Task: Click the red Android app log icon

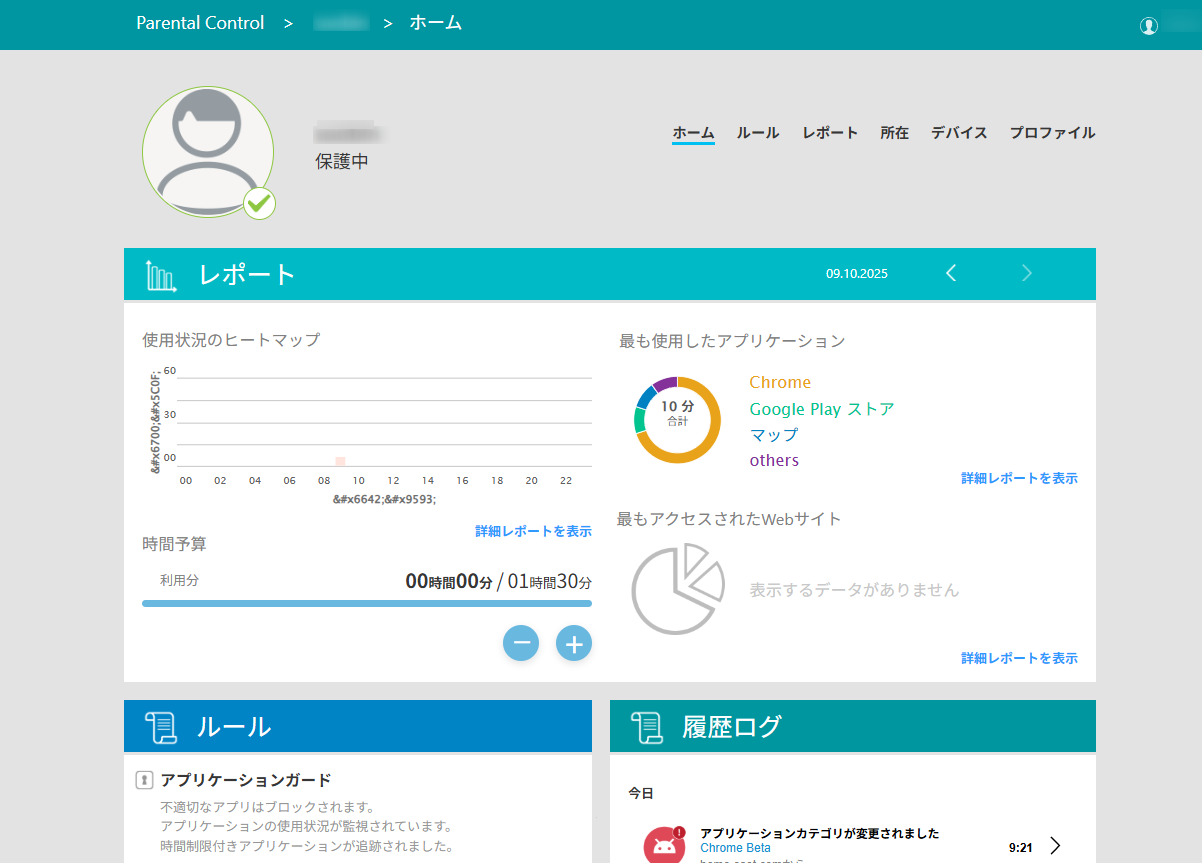Action: pyautogui.click(x=664, y=846)
